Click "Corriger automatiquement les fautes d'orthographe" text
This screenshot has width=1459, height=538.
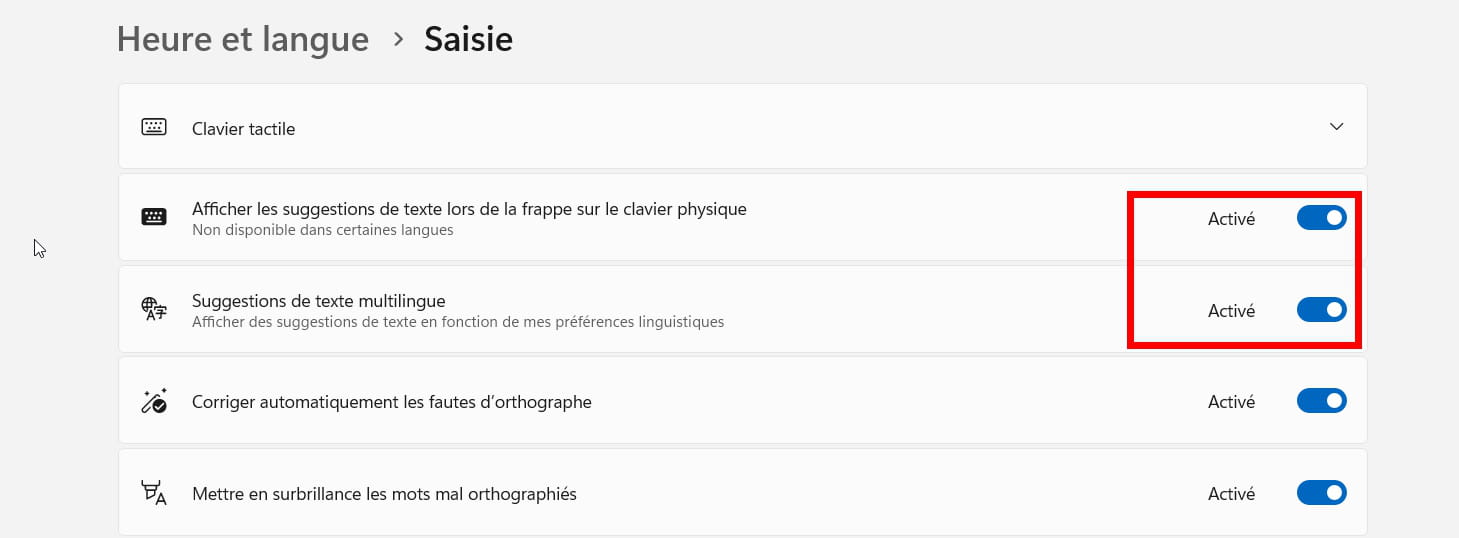[x=391, y=402]
